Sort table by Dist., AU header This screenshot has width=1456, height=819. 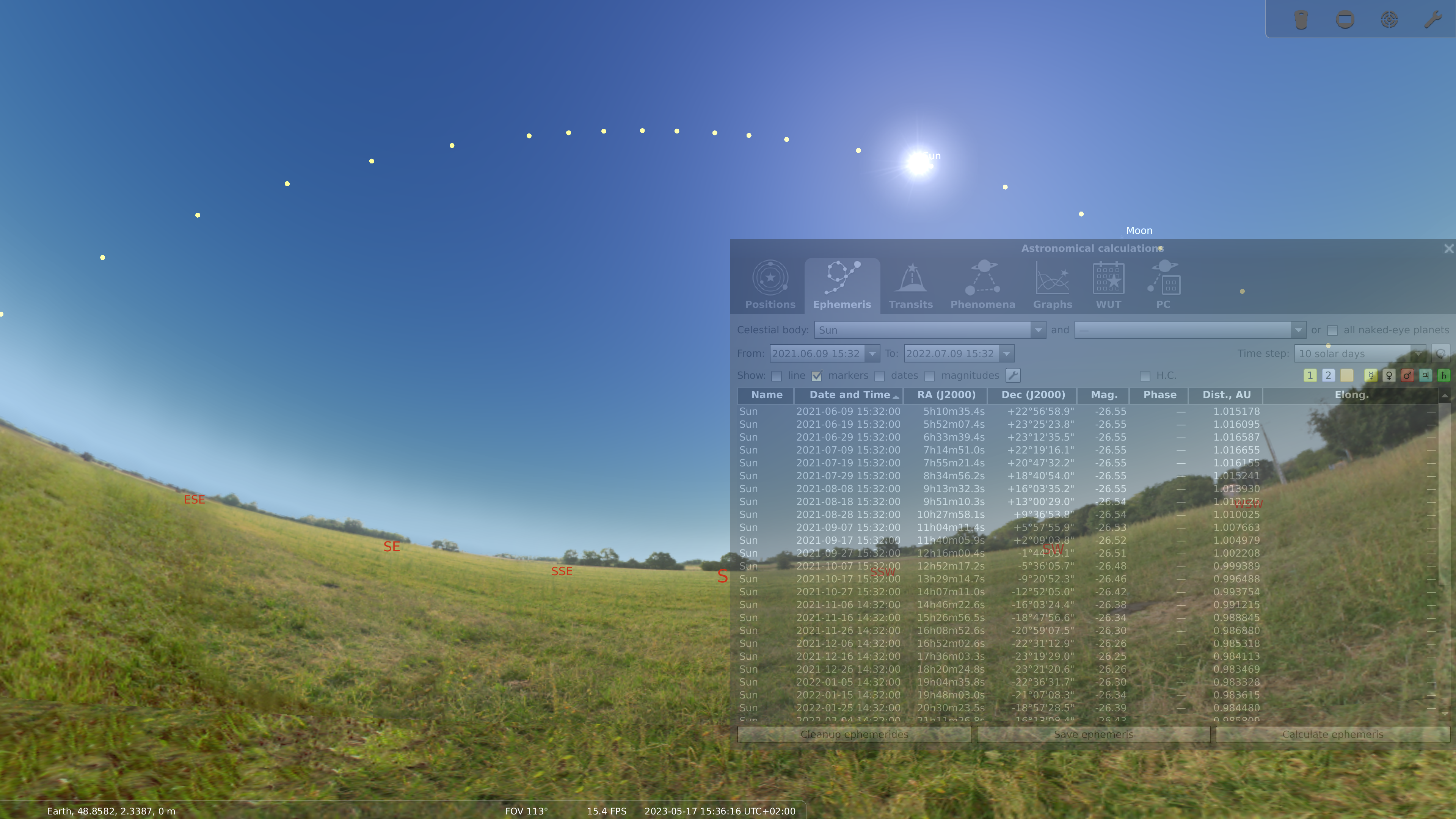1226,395
